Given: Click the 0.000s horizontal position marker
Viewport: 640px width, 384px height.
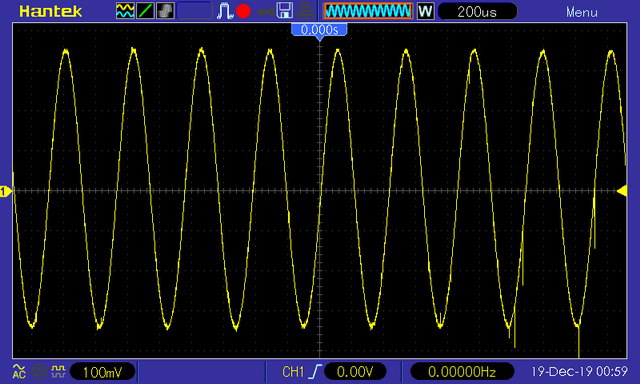Looking at the screenshot, I should click(x=319, y=30).
